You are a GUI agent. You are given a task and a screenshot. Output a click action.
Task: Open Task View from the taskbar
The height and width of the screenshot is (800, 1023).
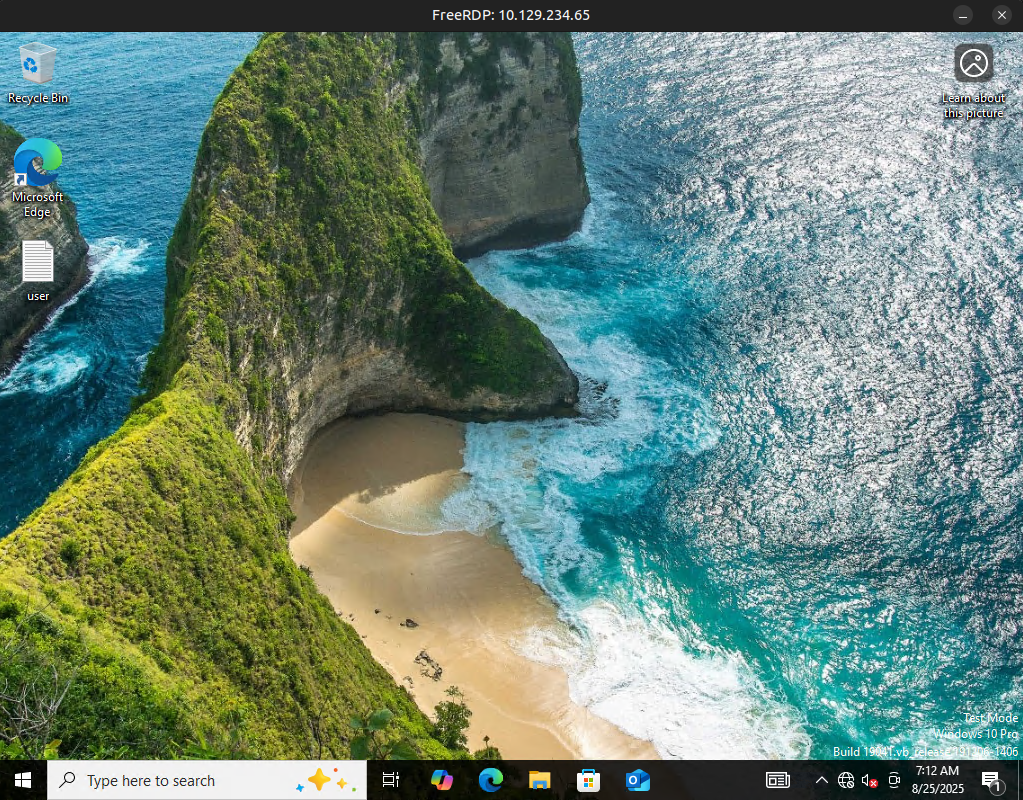(x=391, y=780)
